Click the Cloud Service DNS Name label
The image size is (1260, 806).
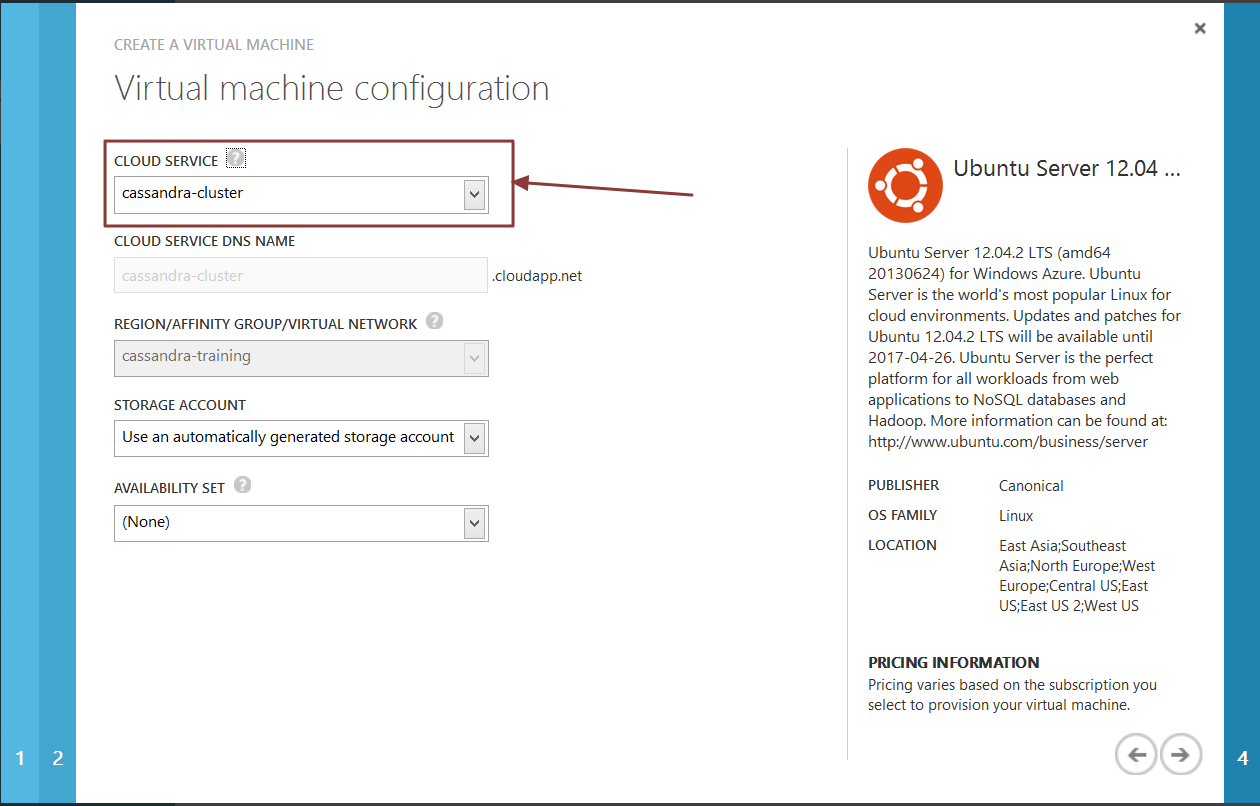[205, 241]
